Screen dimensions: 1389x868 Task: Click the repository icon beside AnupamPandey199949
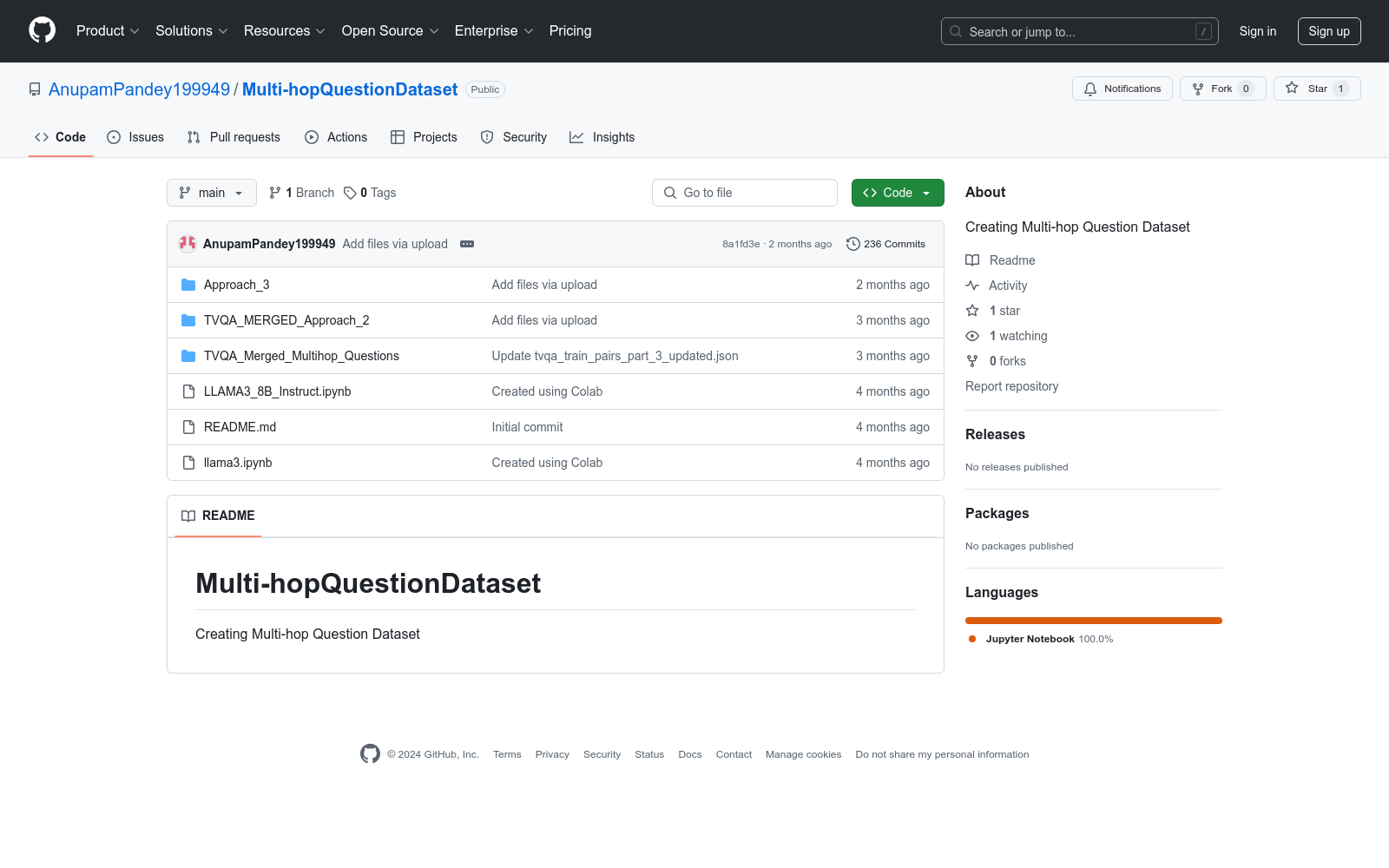click(x=35, y=89)
